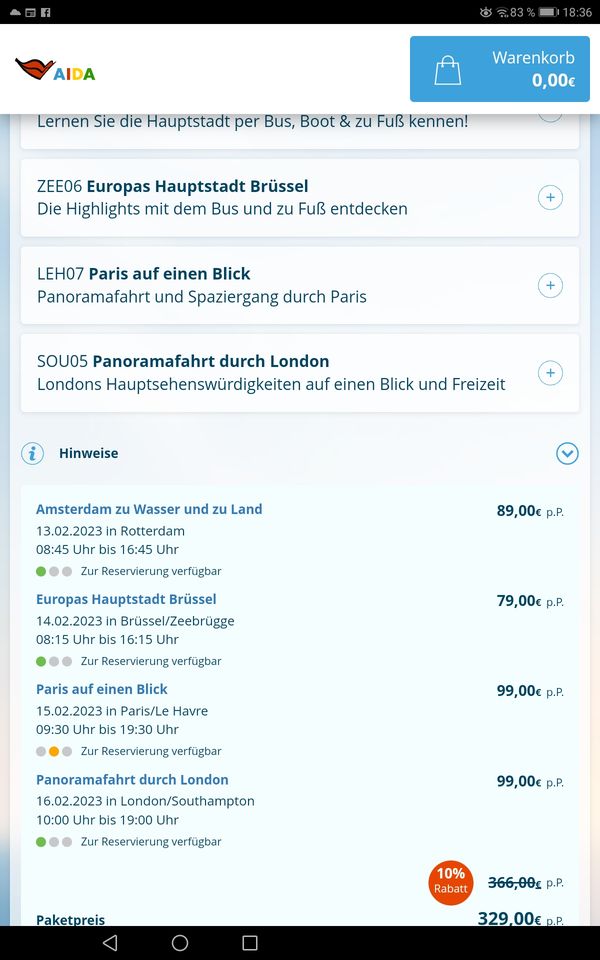Tap the AIDA logo

point(55,70)
